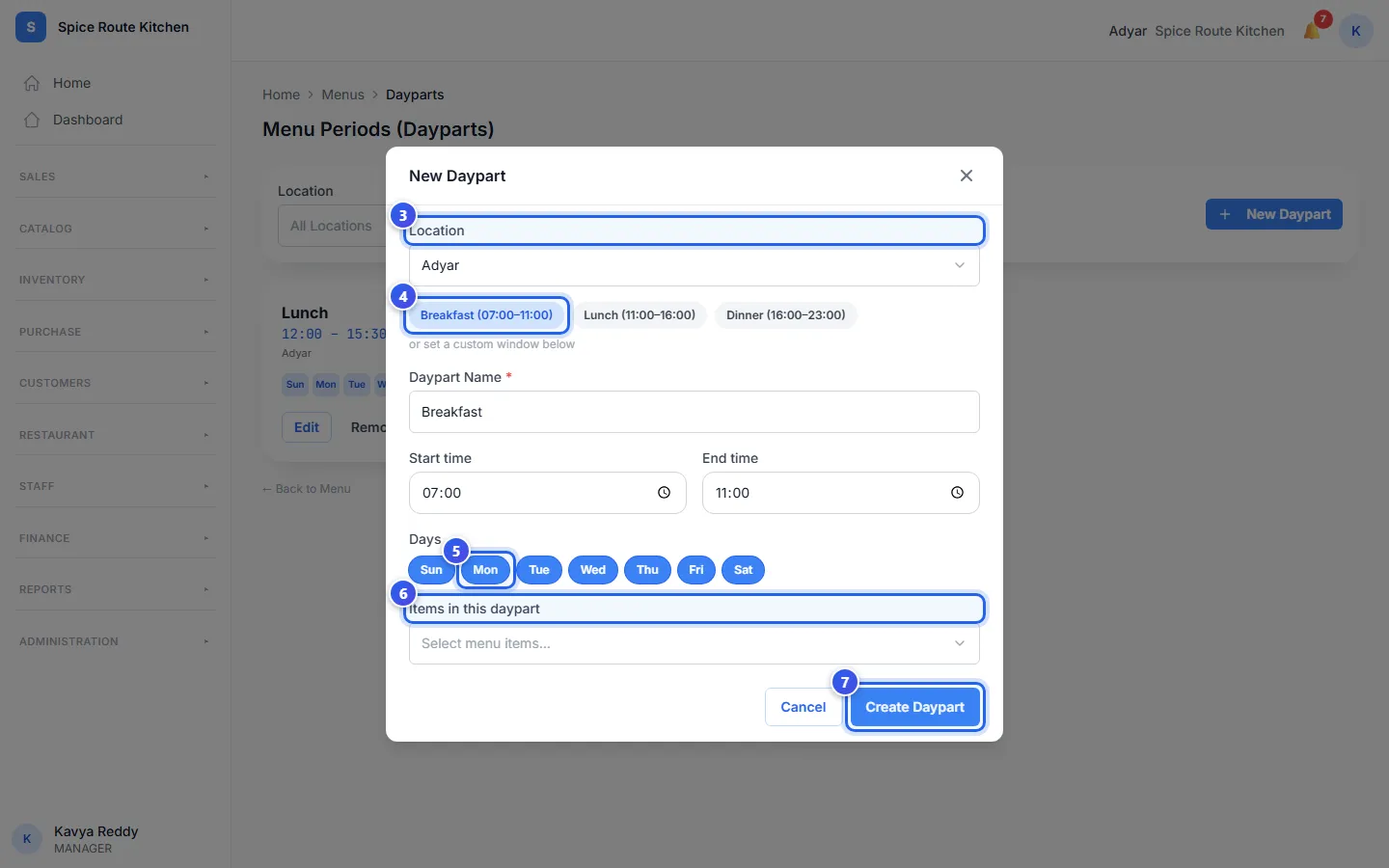Image resolution: width=1389 pixels, height=868 pixels.
Task: Toggle the Sun day chip in dialog
Action: coord(431,570)
